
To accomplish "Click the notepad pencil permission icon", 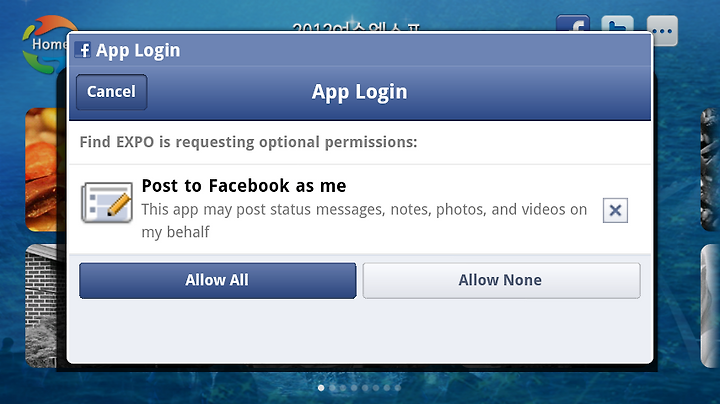I will click(107, 202).
